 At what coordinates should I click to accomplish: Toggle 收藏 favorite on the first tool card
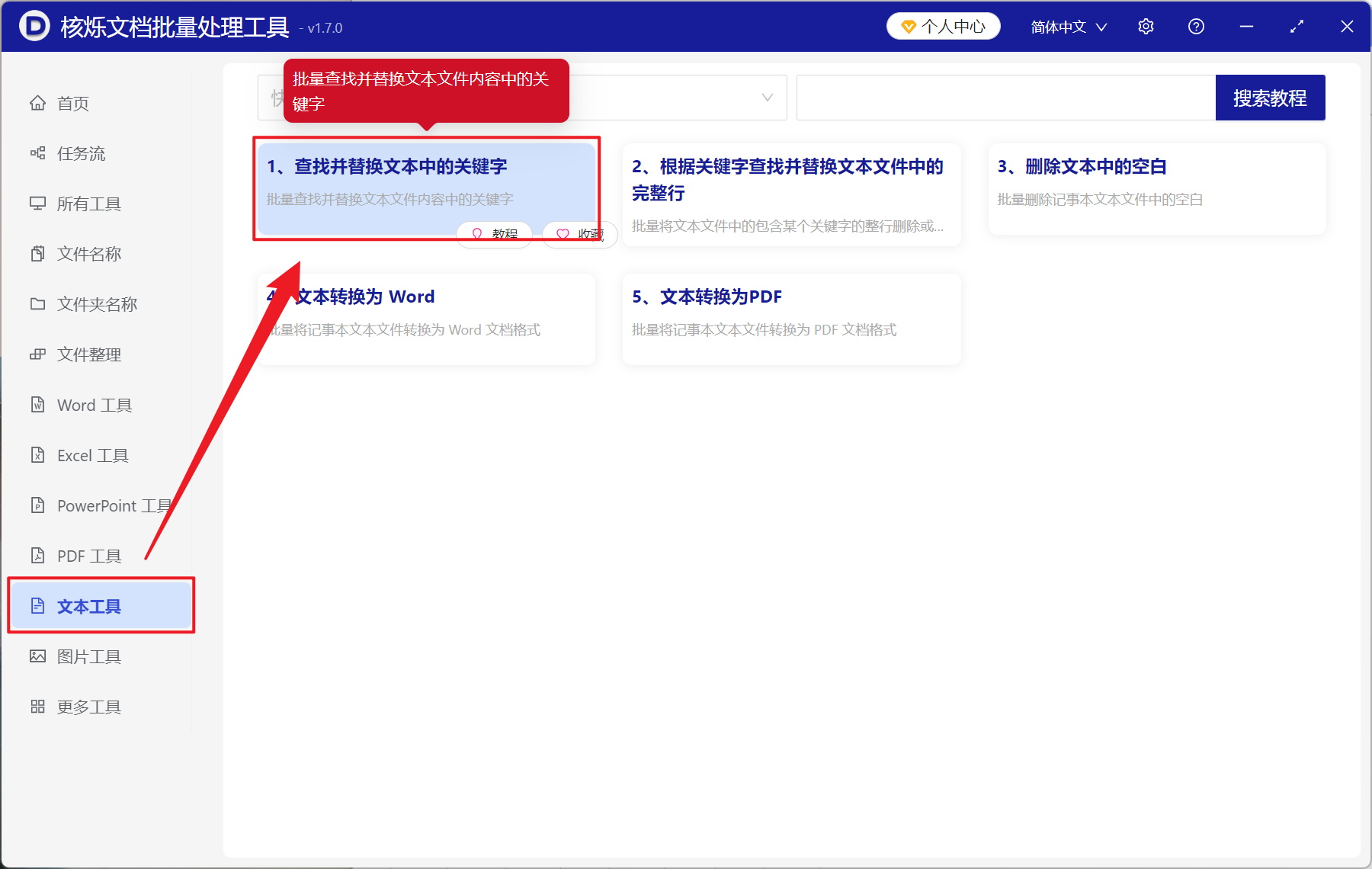579,234
